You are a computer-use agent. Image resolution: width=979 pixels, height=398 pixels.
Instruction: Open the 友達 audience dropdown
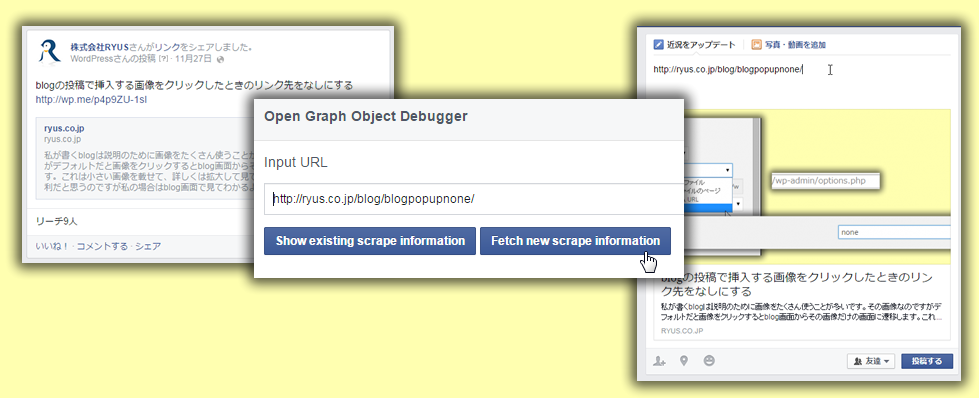click(872, 361)
